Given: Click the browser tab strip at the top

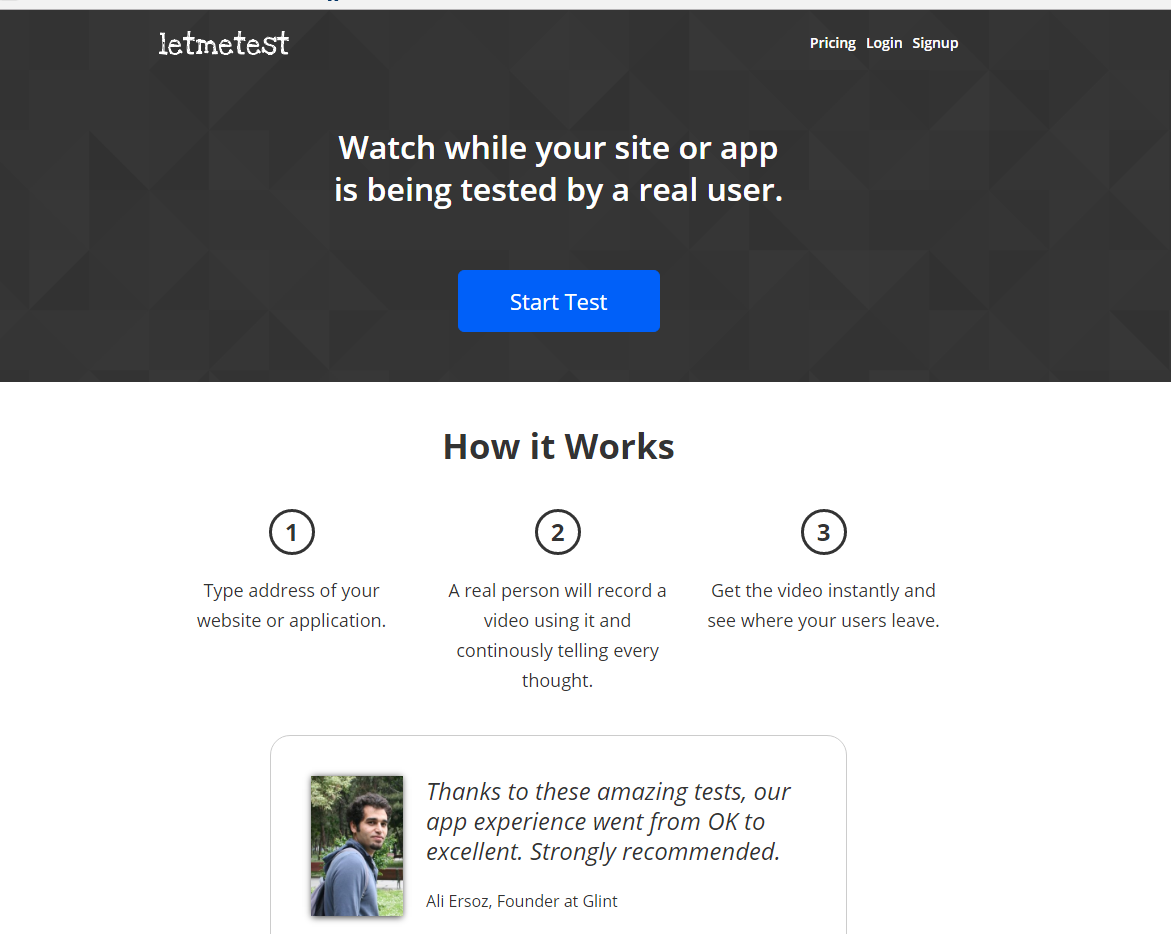Looking at the screenshot, I should pyautogui.click(x=585, y=4).
